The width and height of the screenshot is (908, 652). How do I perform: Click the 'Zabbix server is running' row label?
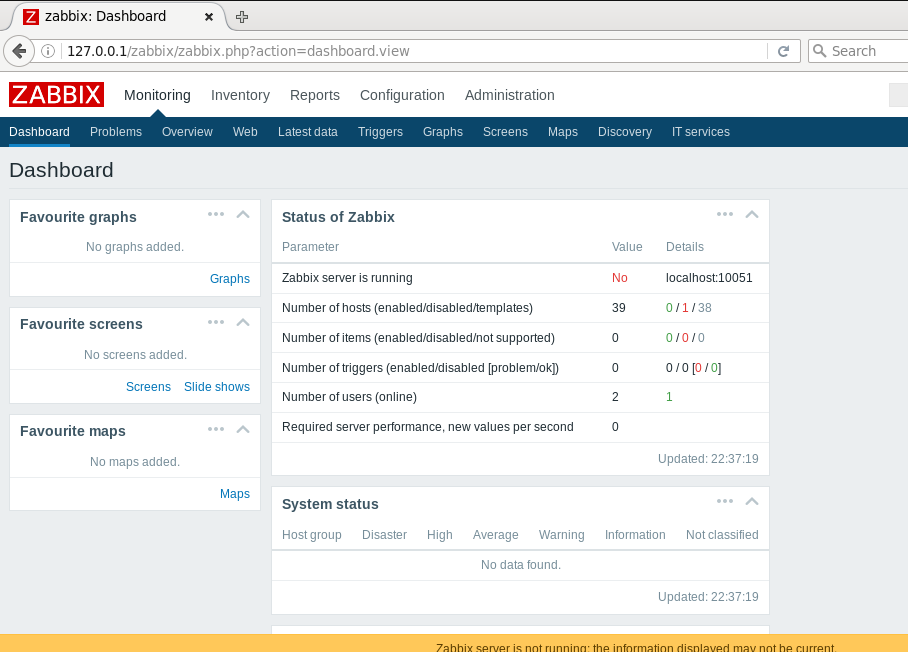[x=347, y=278]
